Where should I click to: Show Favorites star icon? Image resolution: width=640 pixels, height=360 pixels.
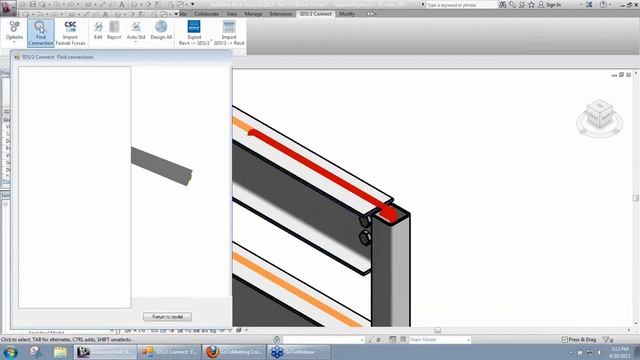point(531,5)
